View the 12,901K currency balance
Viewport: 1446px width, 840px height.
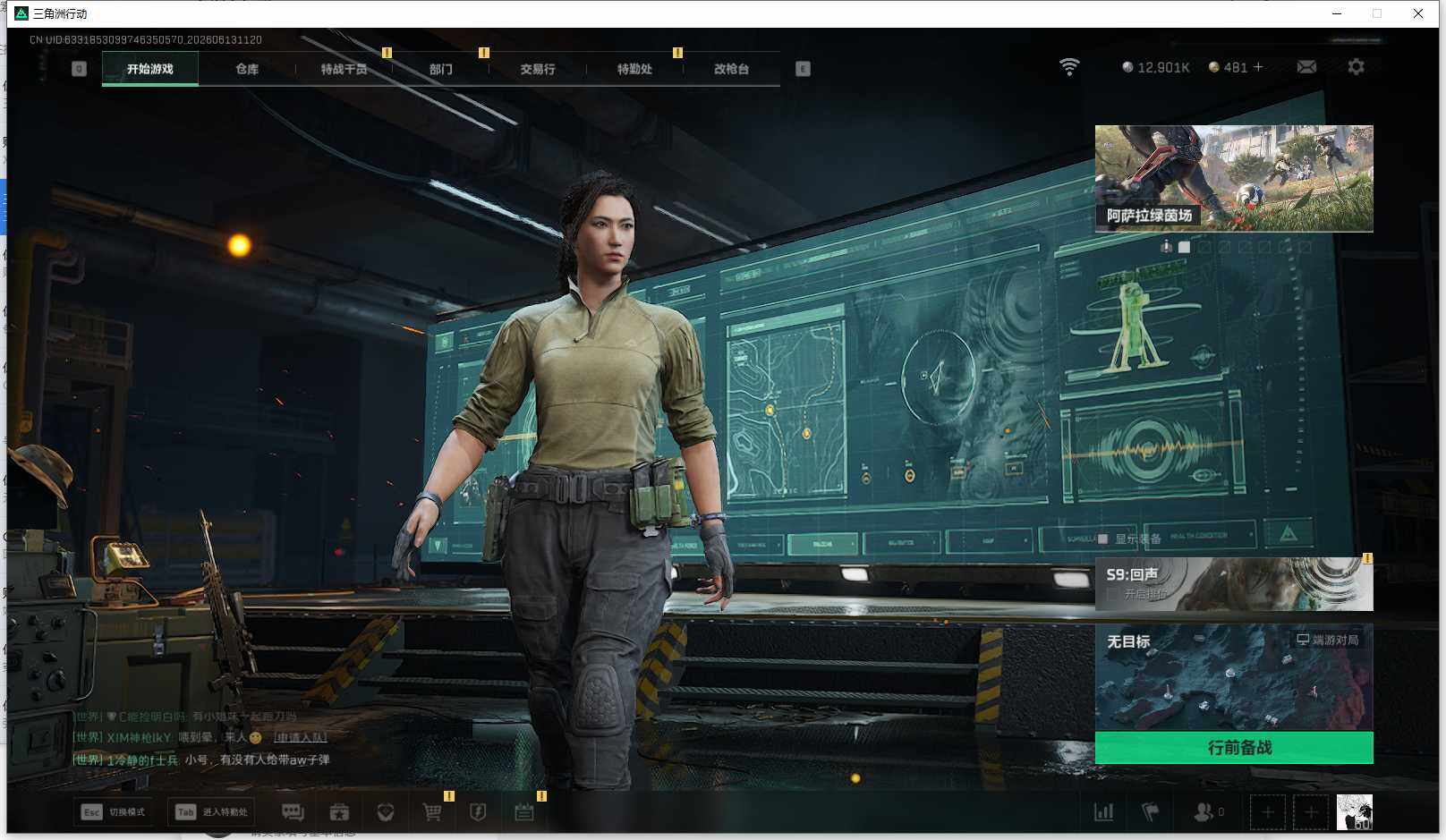pyautogui.click(x=1156, y=67)
